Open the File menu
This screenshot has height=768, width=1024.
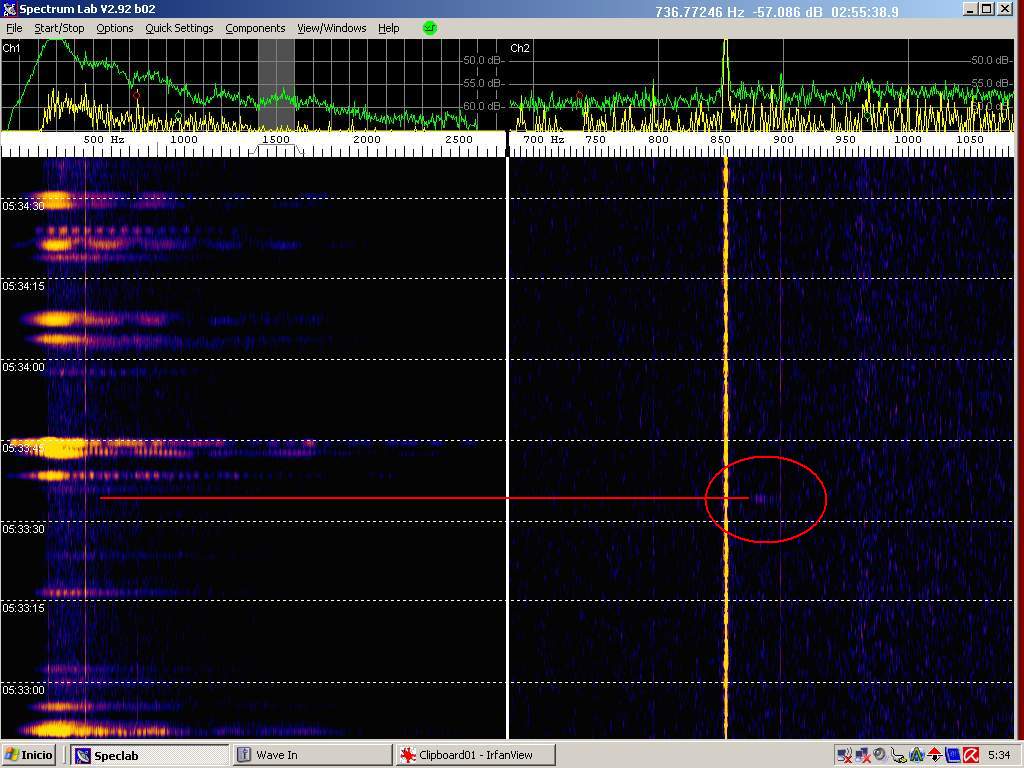click(x=14, y=28)
